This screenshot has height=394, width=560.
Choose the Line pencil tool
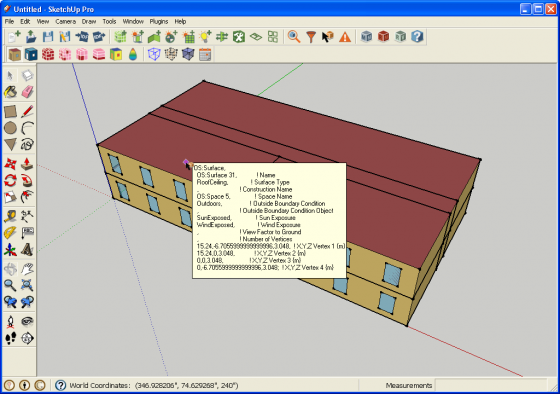click(27, 111)
